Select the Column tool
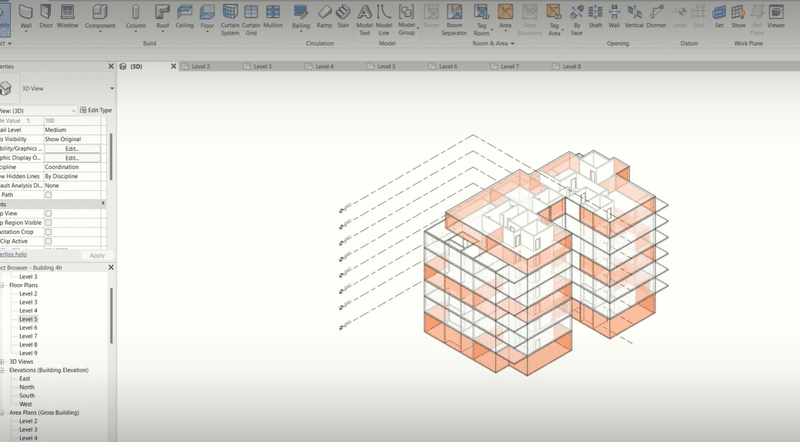 point(136,17)
